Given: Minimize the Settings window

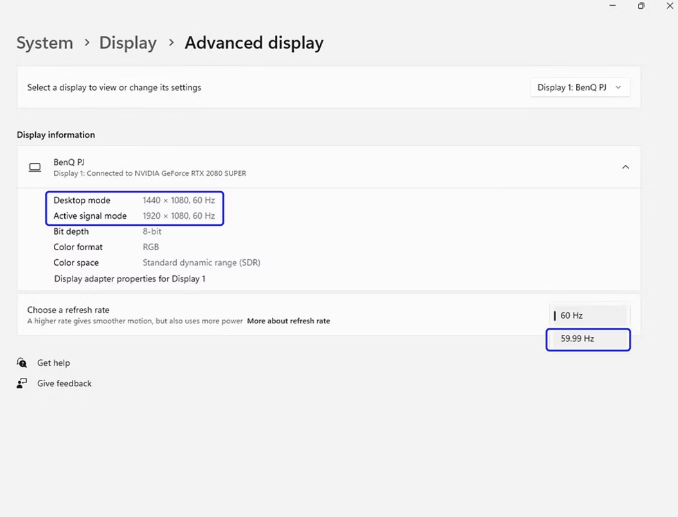Looking at the screenshot, I should (612, 6).
